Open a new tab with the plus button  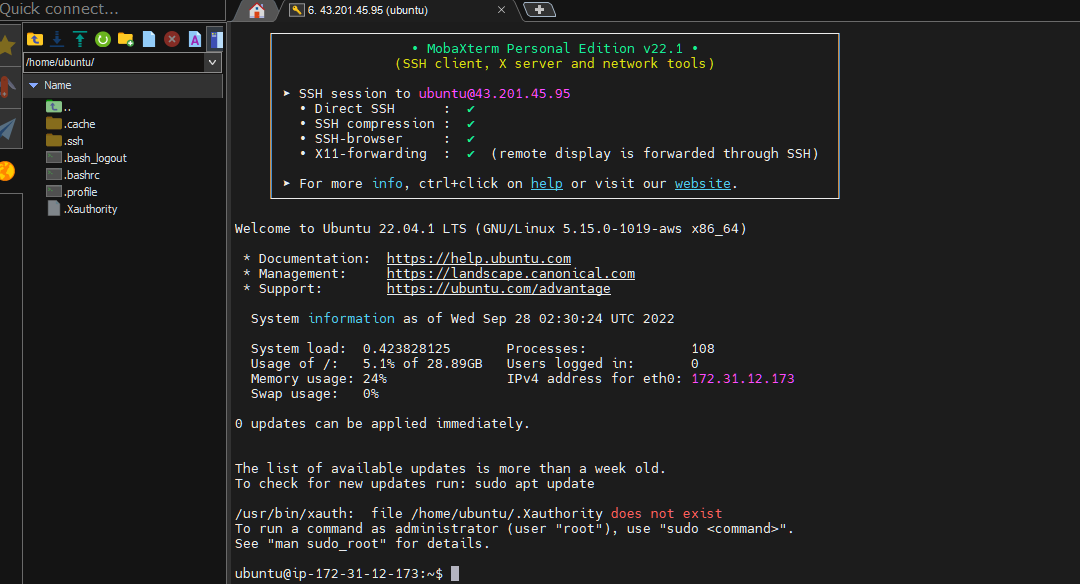pos(539,10)
